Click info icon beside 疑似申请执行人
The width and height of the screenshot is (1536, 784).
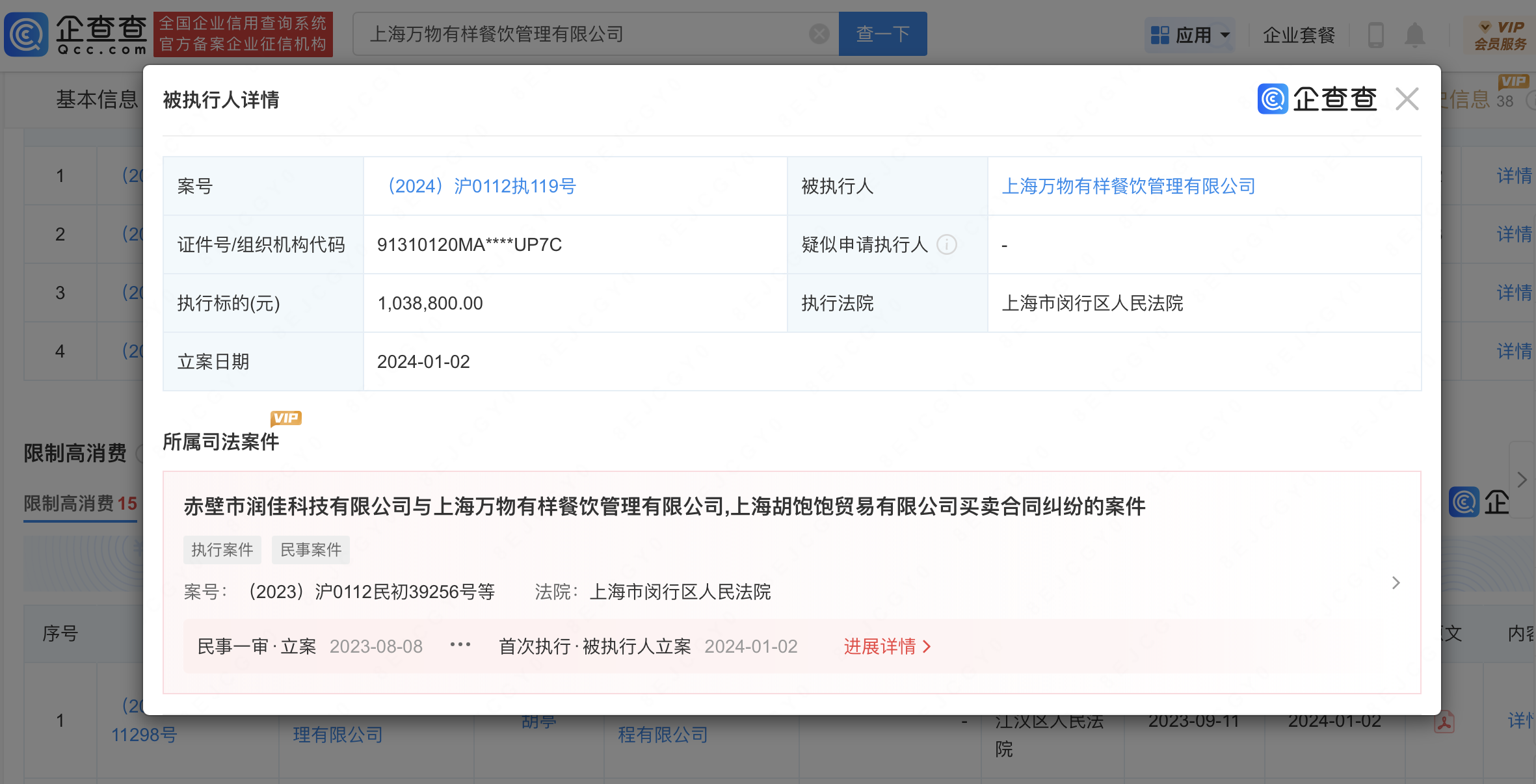click(947, 245)
